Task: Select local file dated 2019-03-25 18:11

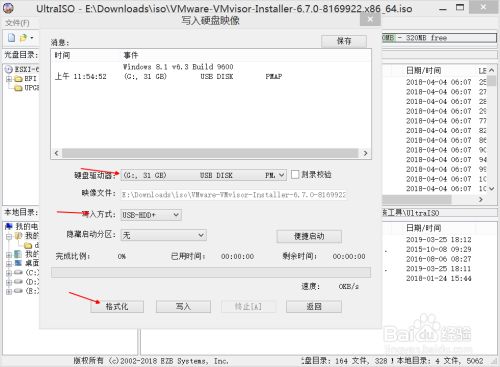Action: [439, 269]
